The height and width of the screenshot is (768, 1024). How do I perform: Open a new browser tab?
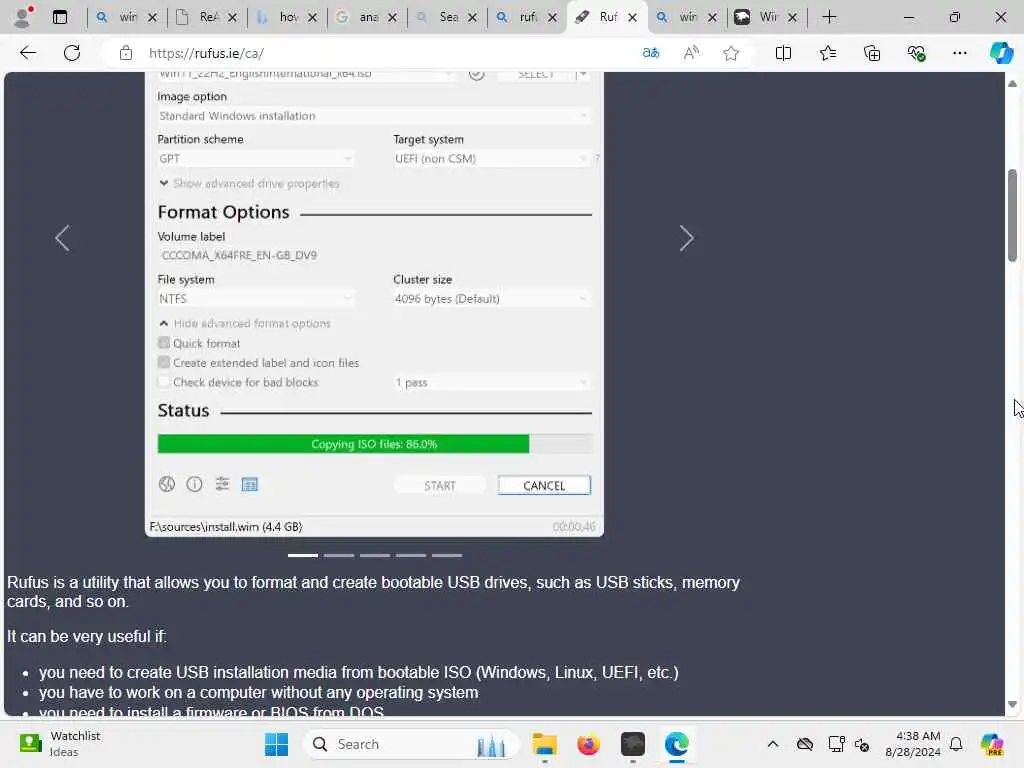coord(829,17)
